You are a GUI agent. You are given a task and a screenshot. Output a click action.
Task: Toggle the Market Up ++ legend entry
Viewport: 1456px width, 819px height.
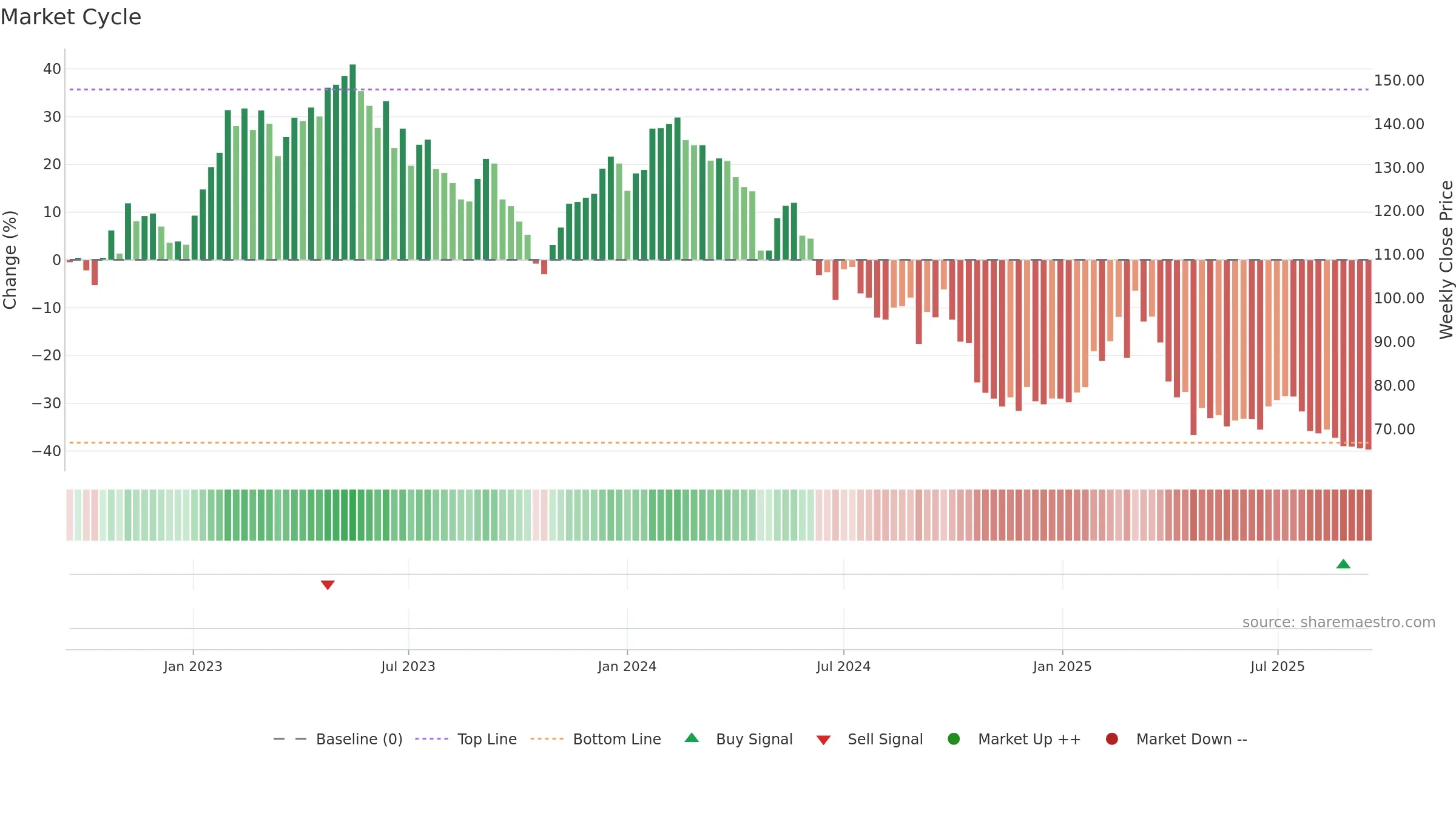pos(1014,739)
